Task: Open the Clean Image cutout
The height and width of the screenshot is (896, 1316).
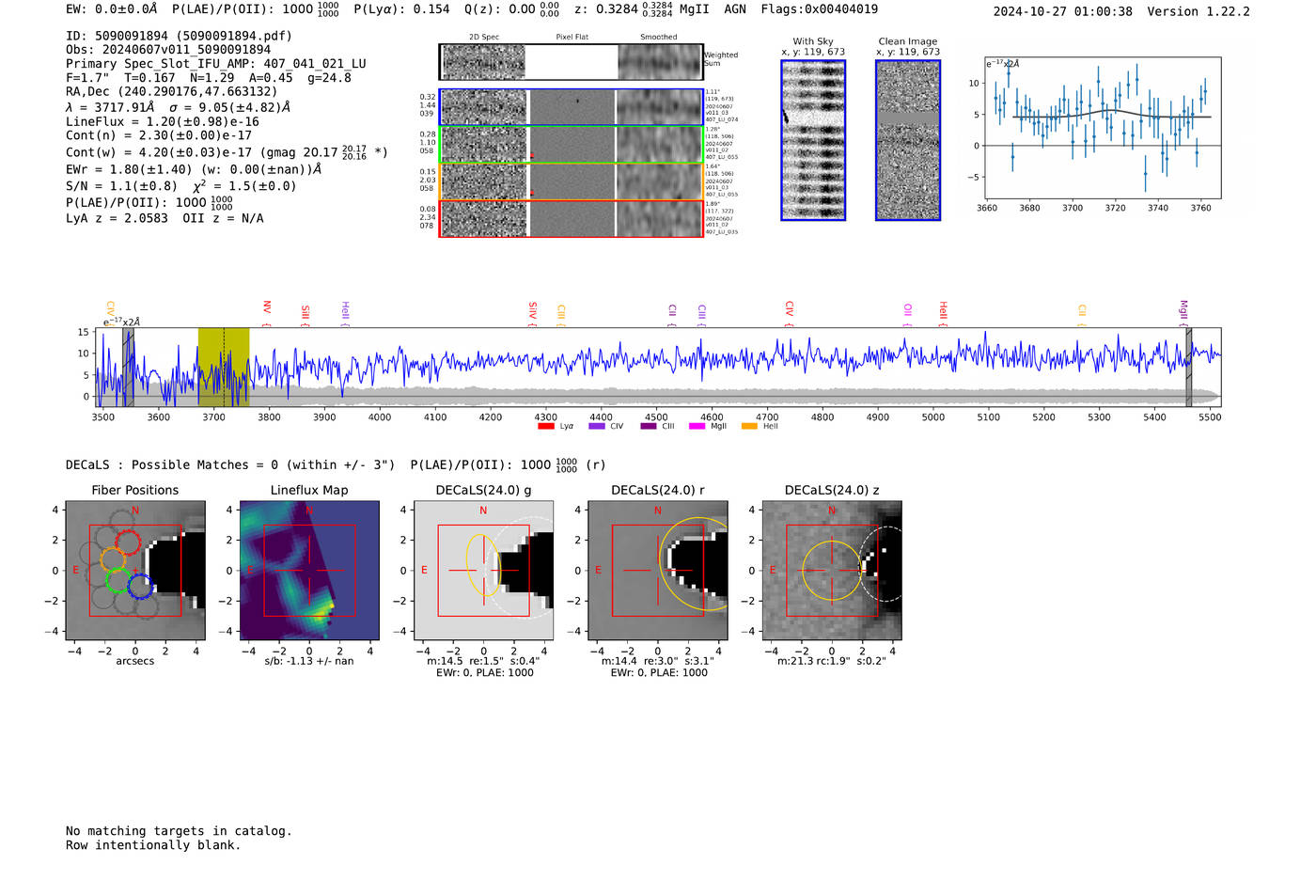Action: (x=908, y=140)
